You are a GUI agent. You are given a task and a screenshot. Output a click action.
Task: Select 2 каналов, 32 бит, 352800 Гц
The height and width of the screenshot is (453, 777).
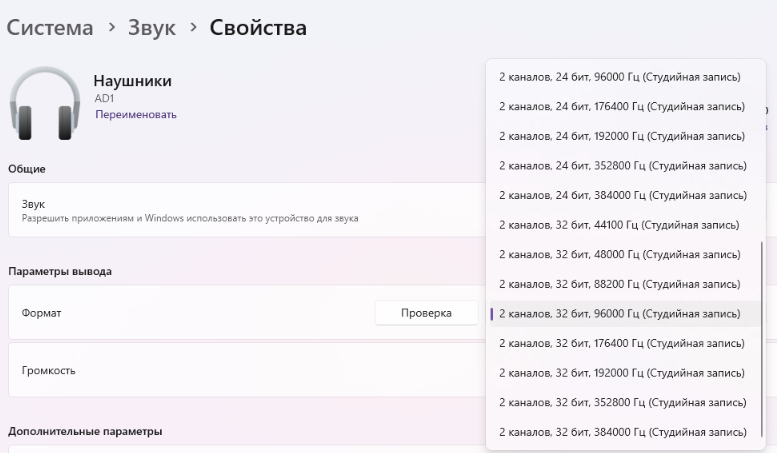(621, 403)
